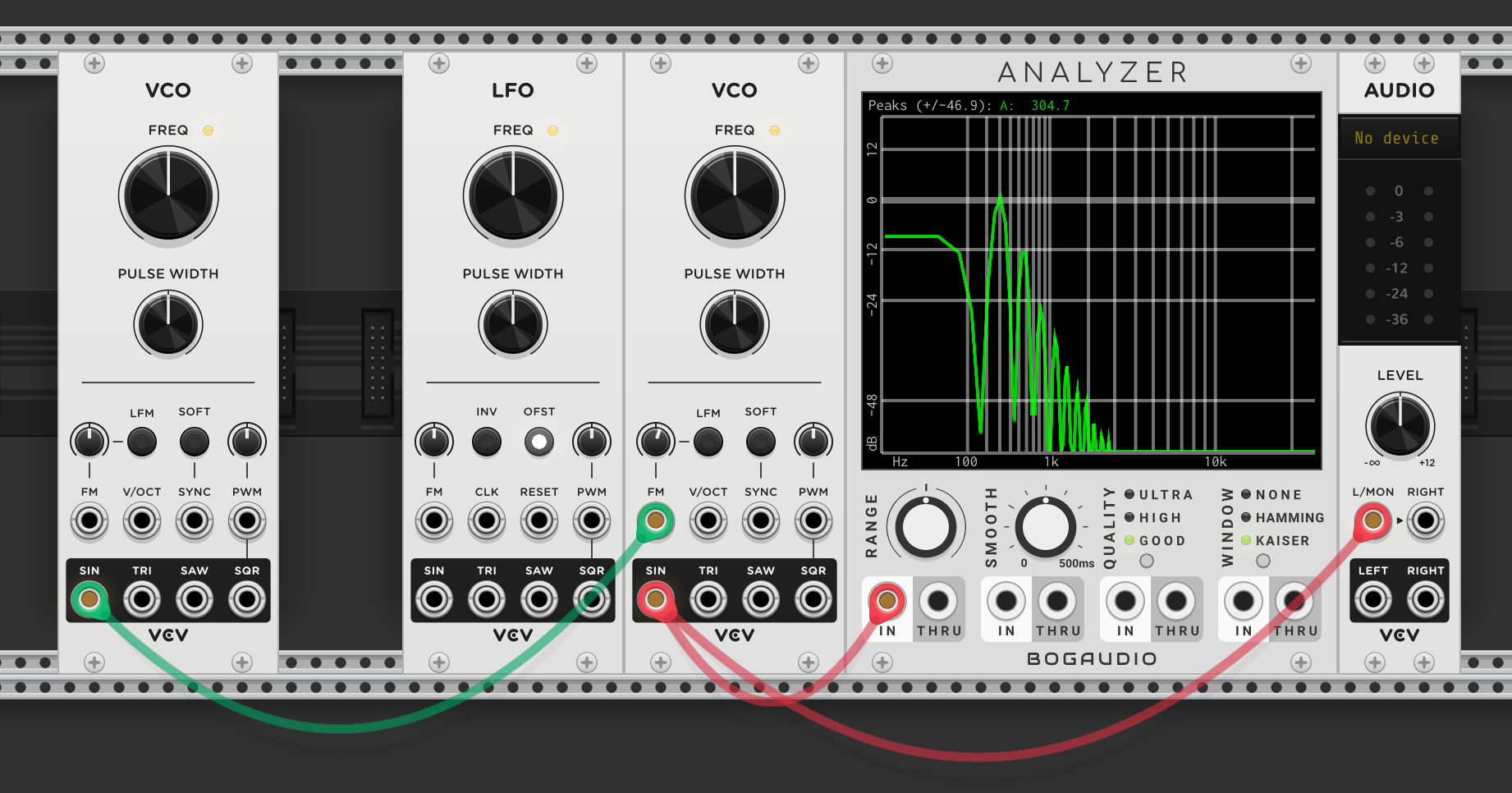Click the left VCO SQR output jack

pos(247,599)
